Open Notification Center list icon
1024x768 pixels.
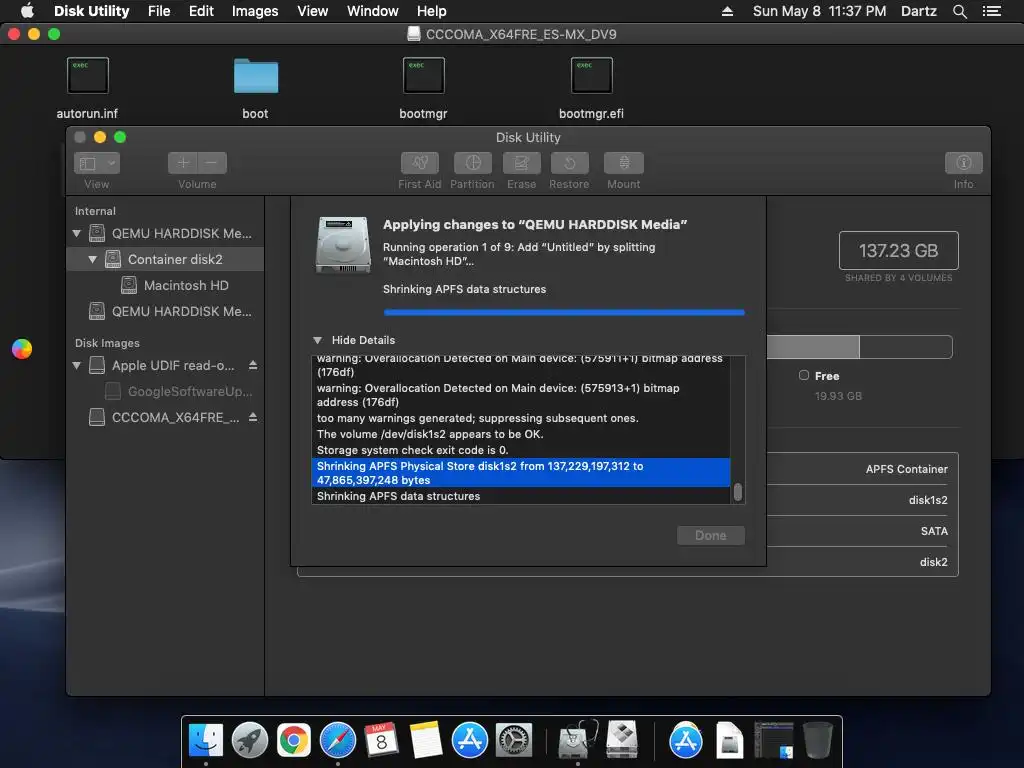[x=991, y=11]
